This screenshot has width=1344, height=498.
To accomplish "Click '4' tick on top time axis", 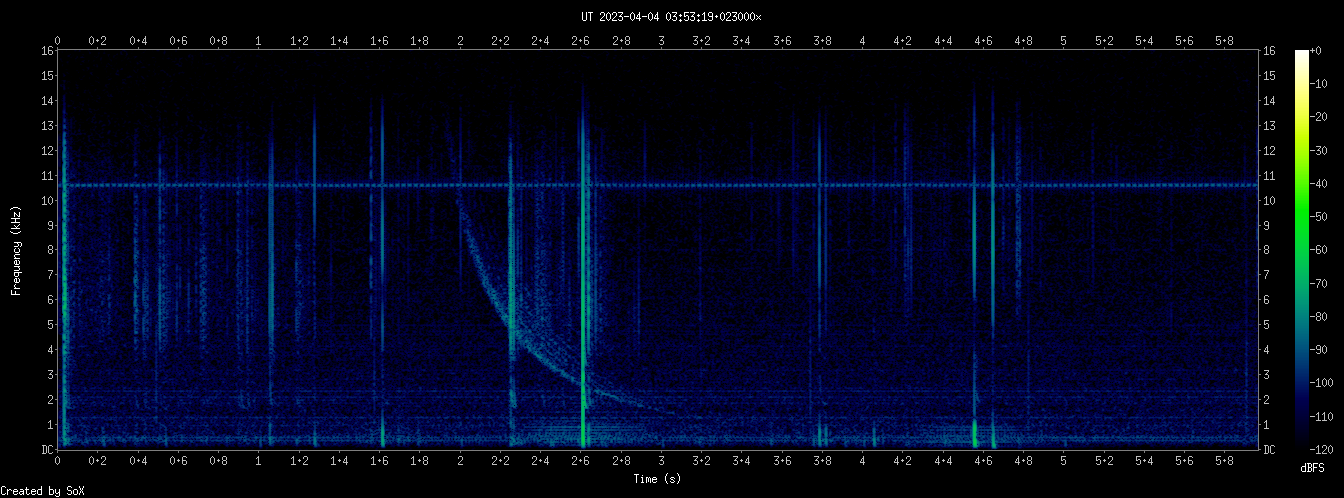I will (x=862, y=41).
